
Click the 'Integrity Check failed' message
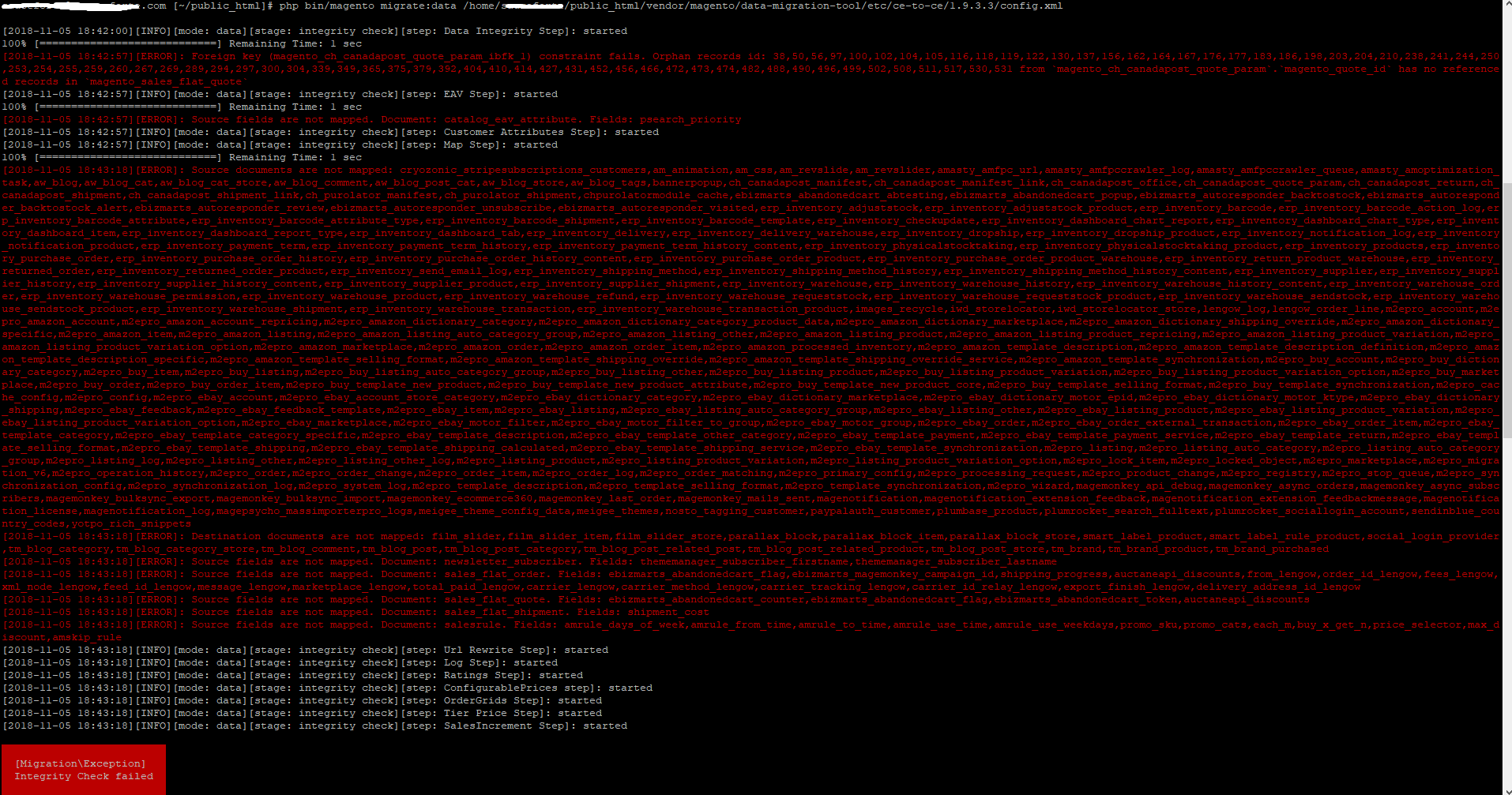[x=84, y=776]
